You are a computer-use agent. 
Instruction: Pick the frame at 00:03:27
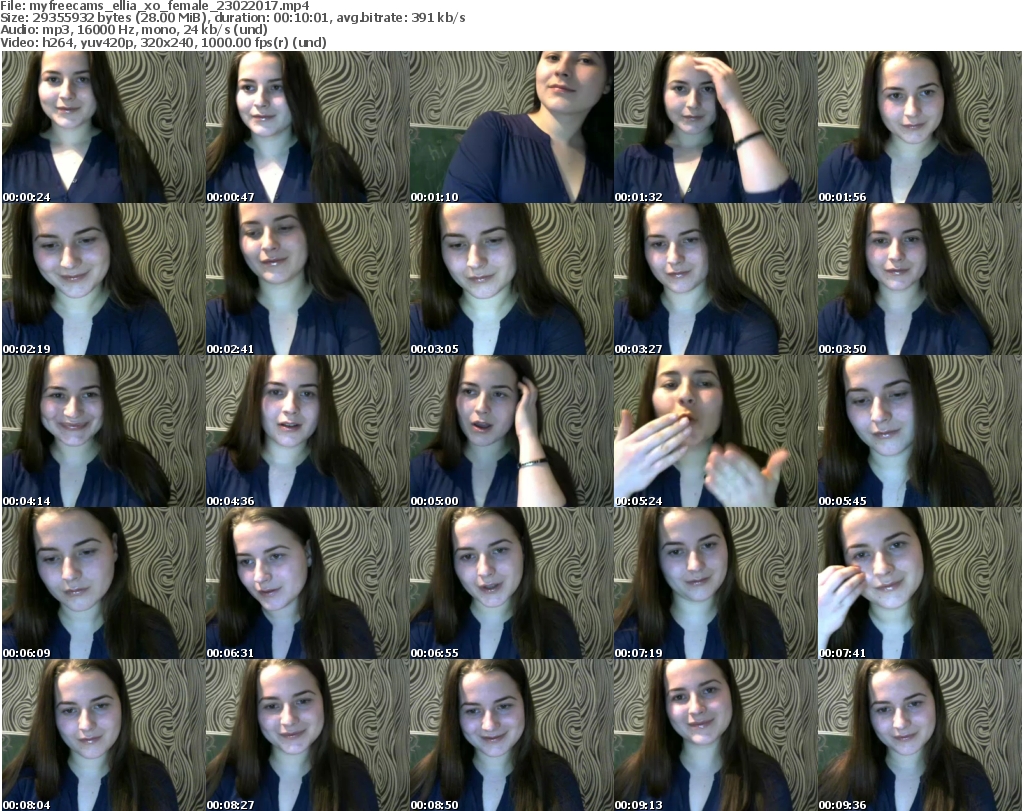[x=715, y=279]
